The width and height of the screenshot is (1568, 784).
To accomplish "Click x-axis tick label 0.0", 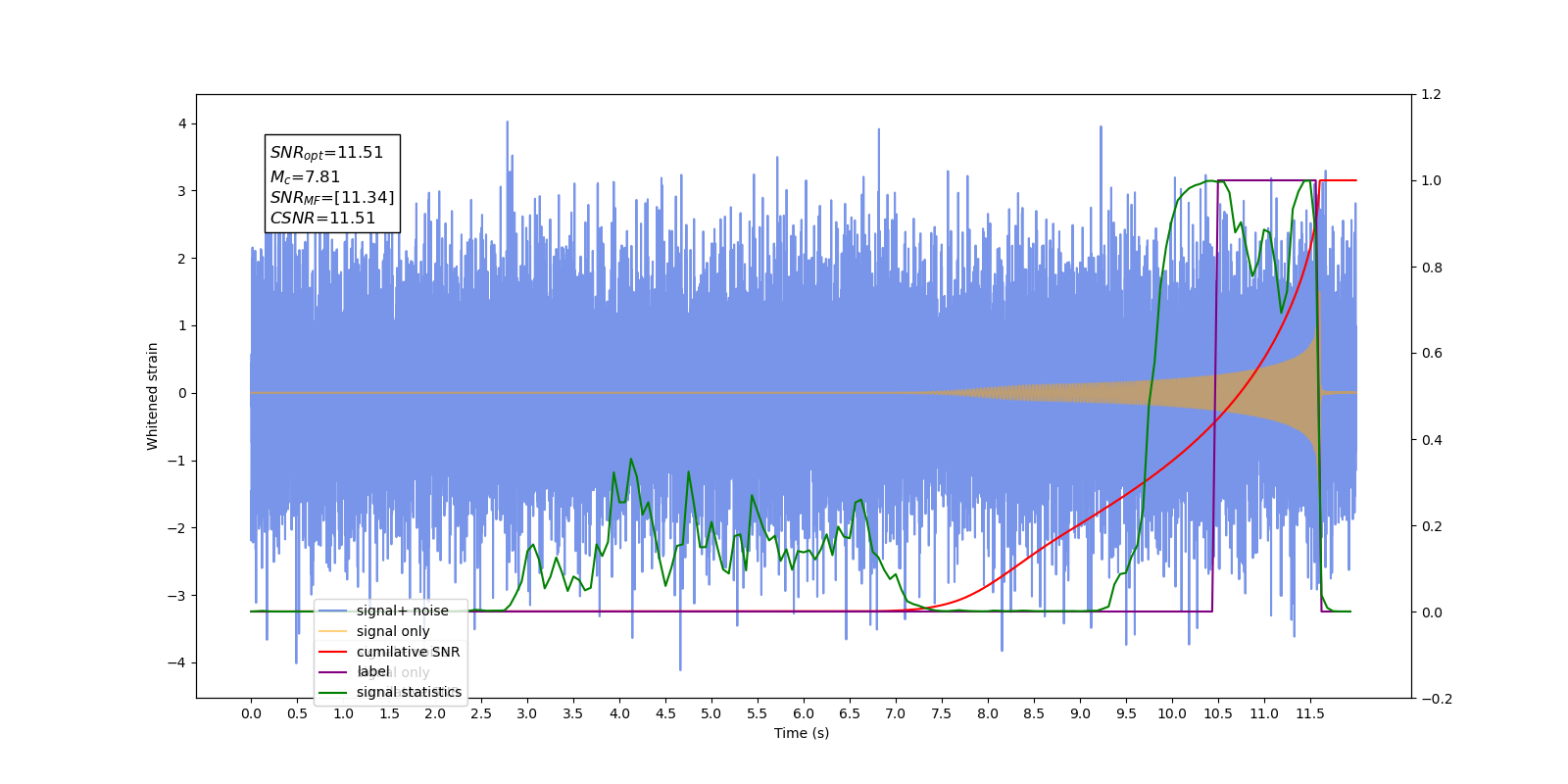I will click(x=251, y=713).
